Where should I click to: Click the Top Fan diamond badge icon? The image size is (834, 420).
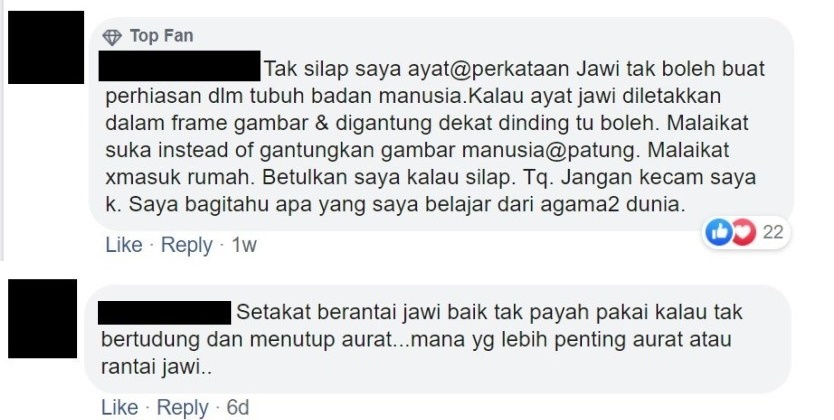(x=112, y=37)
